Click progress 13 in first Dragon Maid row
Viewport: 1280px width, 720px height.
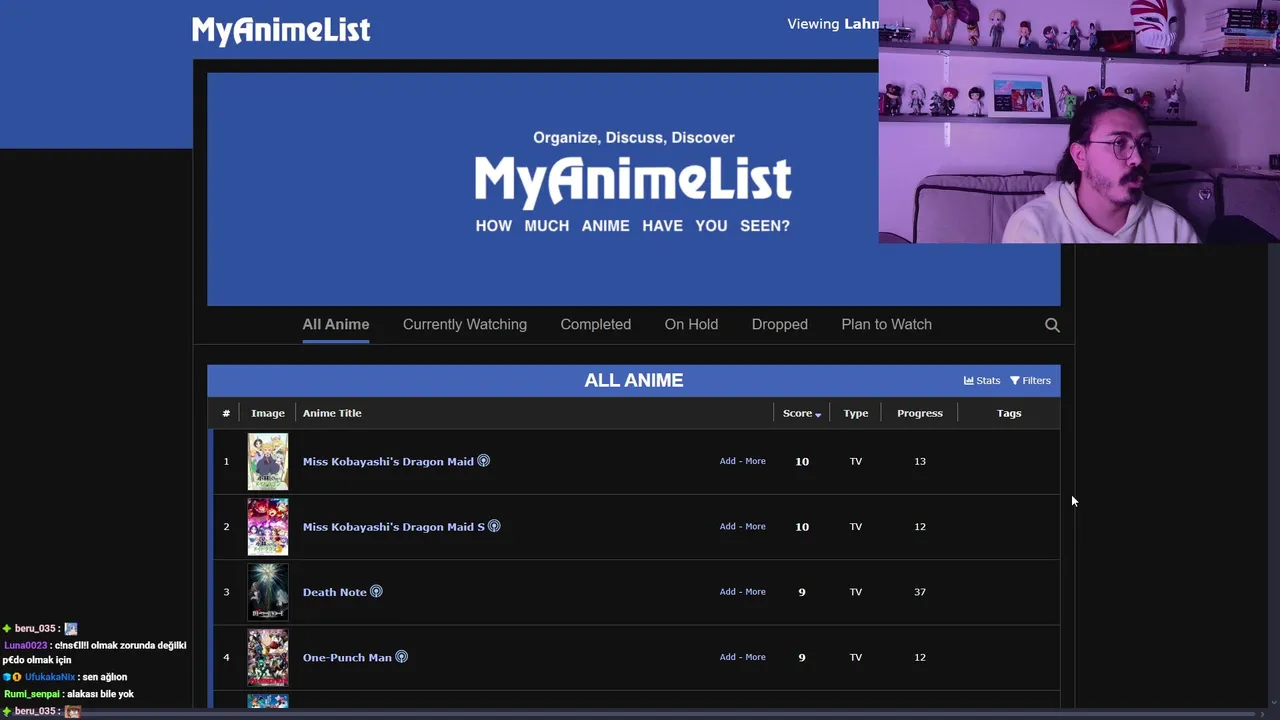click(x=920, y=461)
